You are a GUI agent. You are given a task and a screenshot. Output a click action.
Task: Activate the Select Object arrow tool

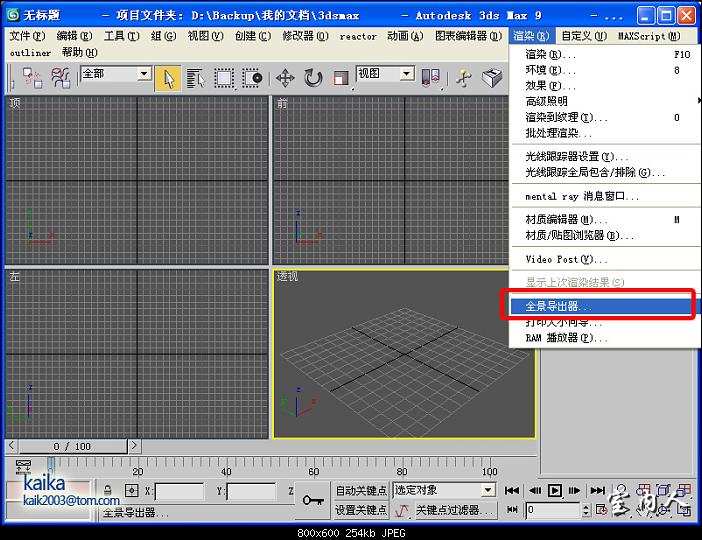[168, 78]
